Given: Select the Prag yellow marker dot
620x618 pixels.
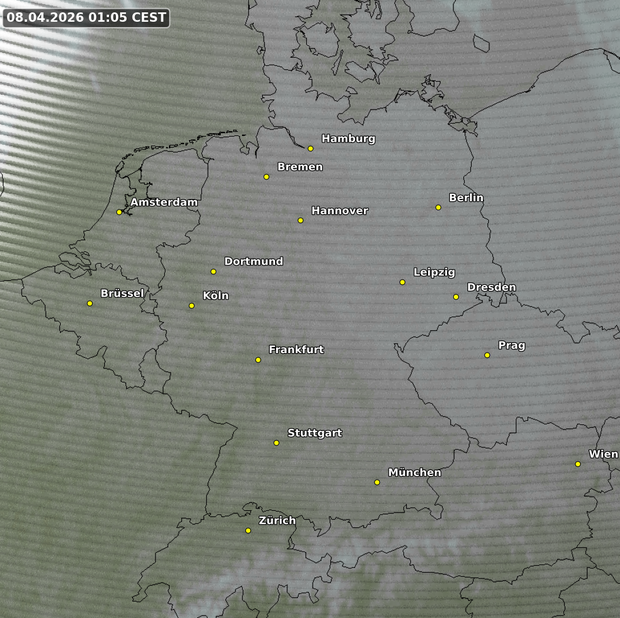Looking at the screenshot, I should point(487,355).
